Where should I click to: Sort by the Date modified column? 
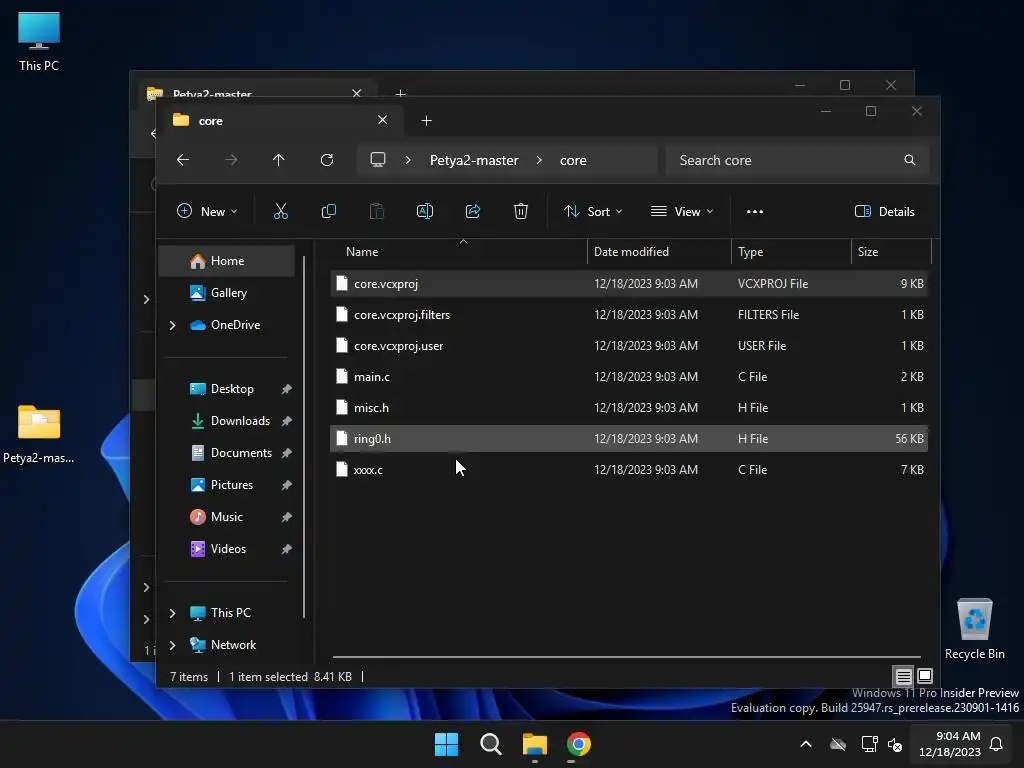pyautogui.click(x=659, y=251)
